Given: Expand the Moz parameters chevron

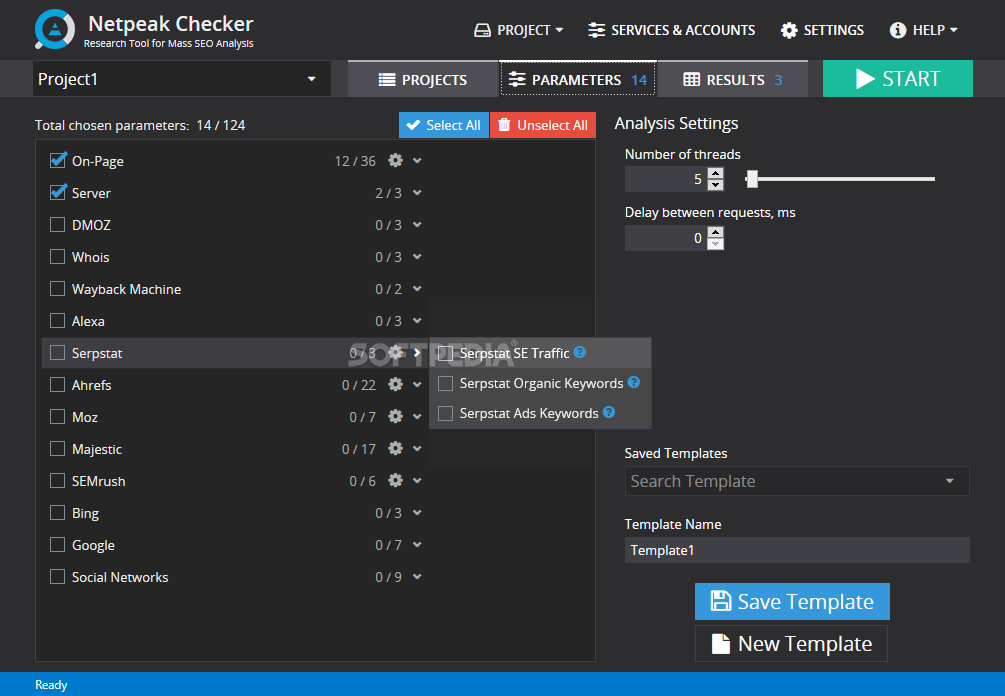Looking at the screenshot, I should pyautogui.click(x=417, y=417).
